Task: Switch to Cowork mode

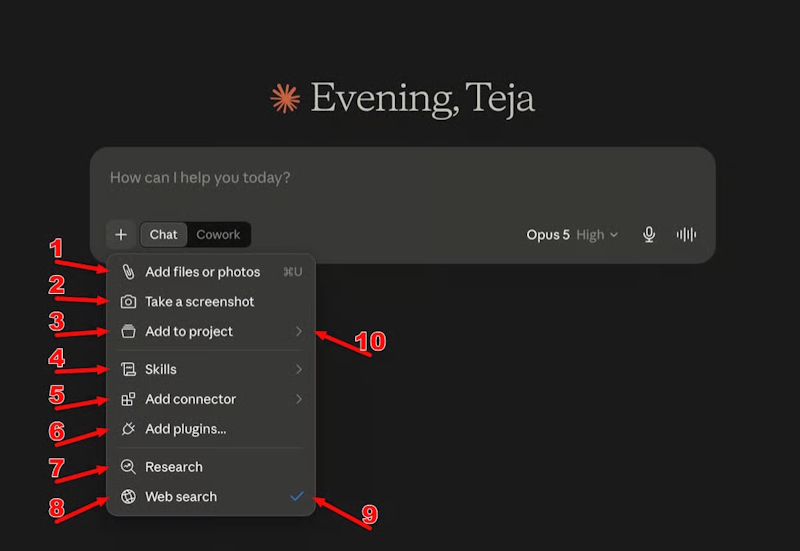Action: pyautogui.click(x=218, y=235)
